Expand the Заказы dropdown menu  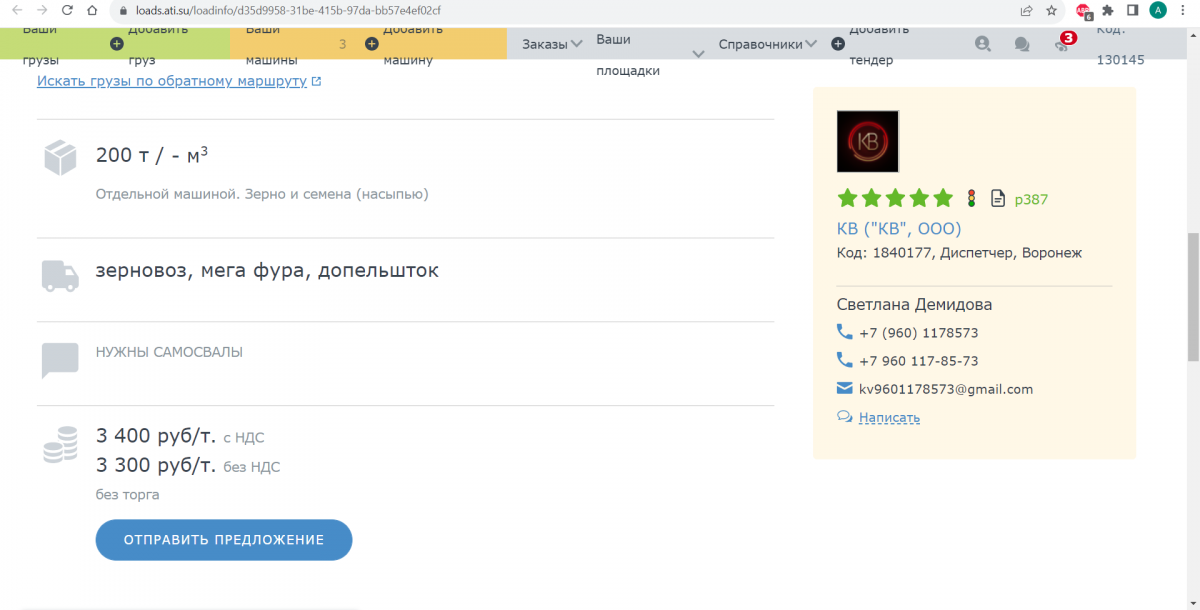(552, 44)
